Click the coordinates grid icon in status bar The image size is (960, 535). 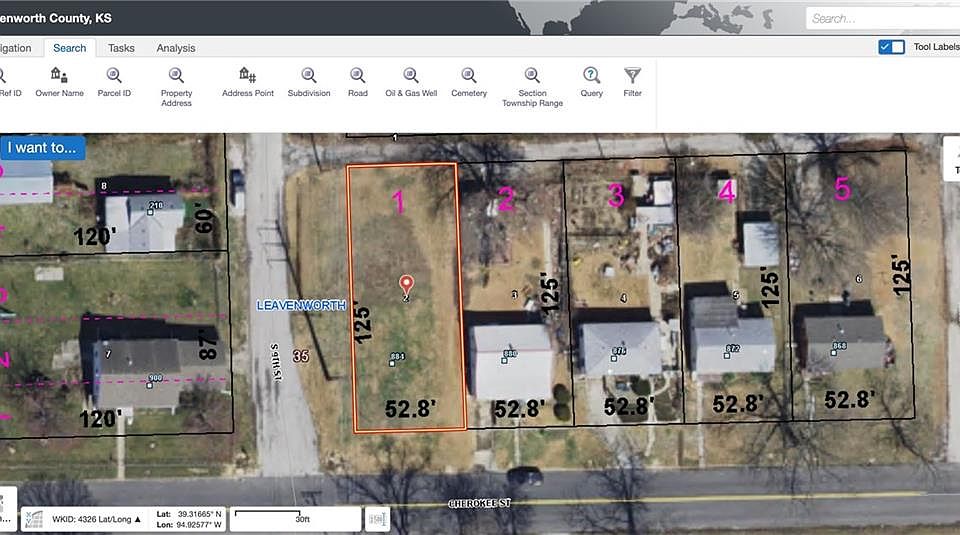[x=34, y=520]
